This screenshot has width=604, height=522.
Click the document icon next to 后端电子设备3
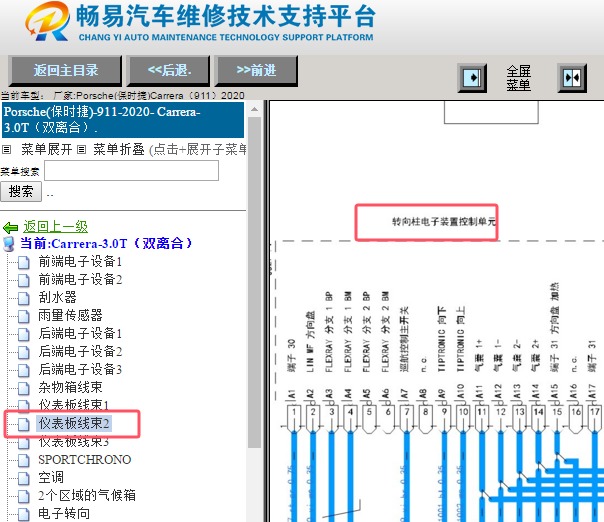click(x=23, y=370)
